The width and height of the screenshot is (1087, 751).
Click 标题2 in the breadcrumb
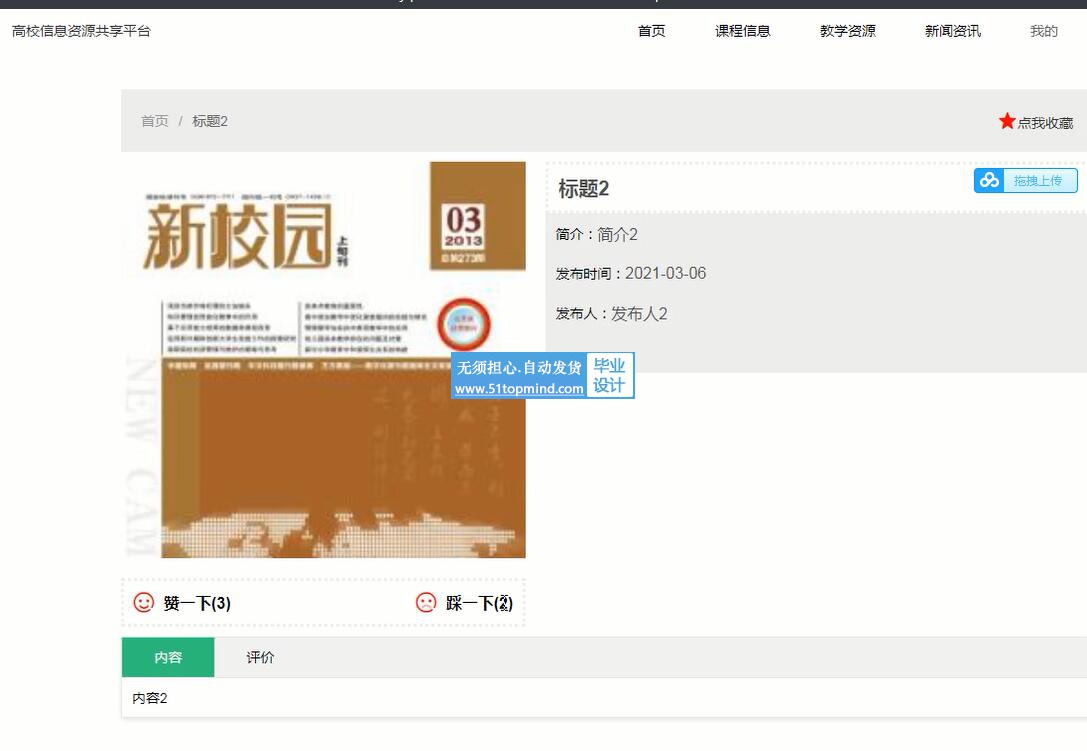210,121
